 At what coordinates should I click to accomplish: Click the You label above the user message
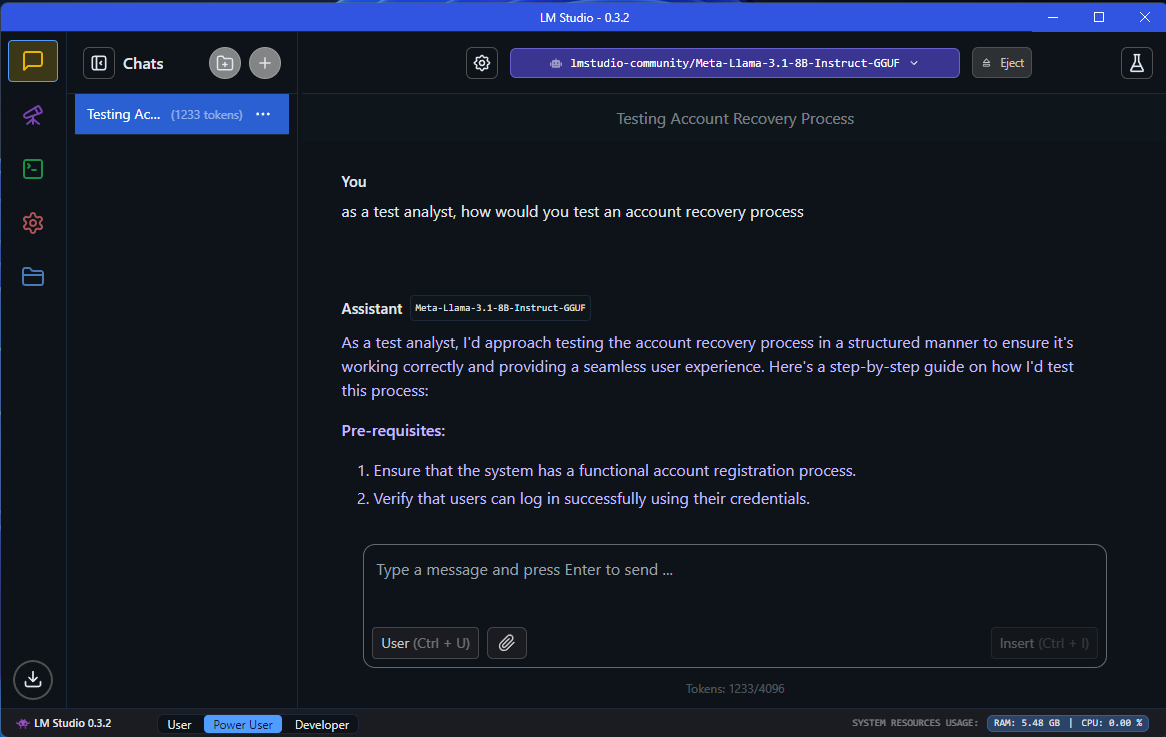tap(354, 181)
